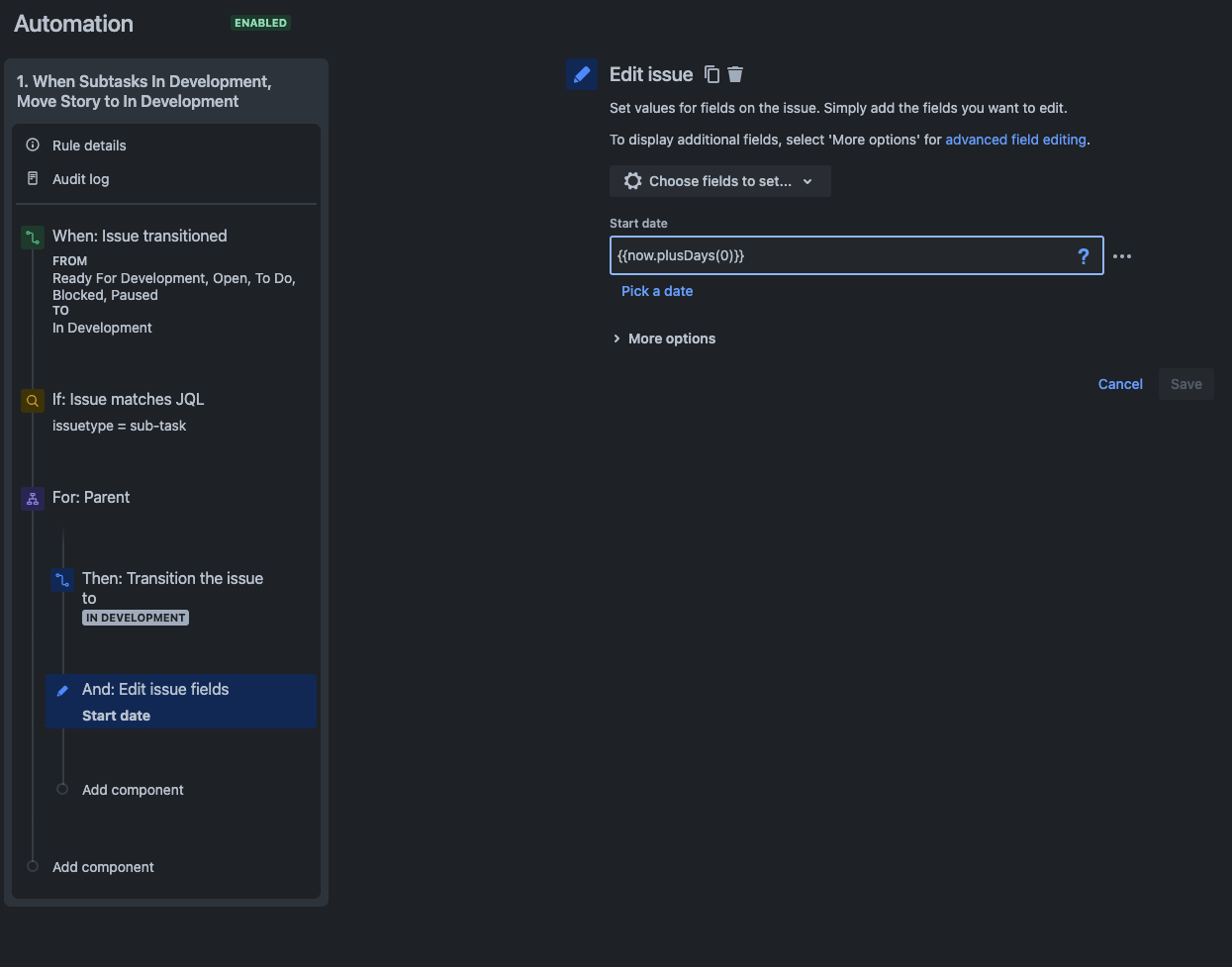Click the yellow magnifier JQL condition icon

[x=33, y=401]
